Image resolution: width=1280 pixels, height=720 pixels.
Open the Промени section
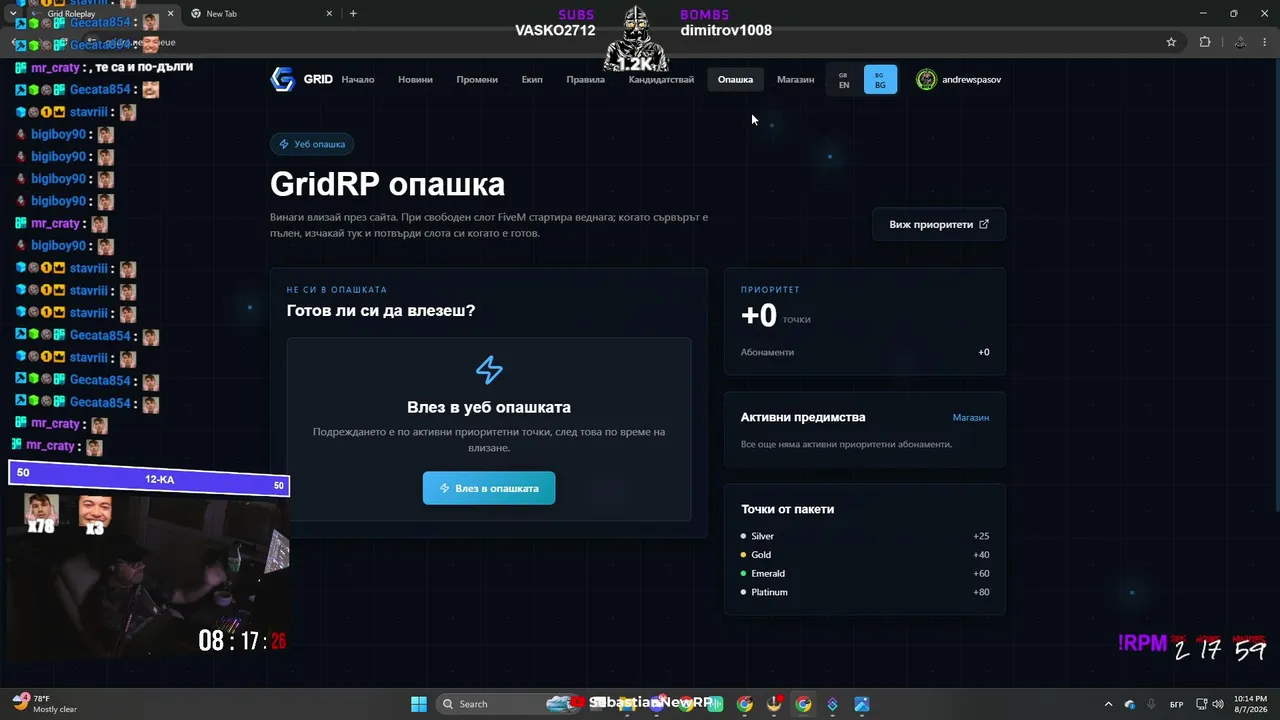477,79
